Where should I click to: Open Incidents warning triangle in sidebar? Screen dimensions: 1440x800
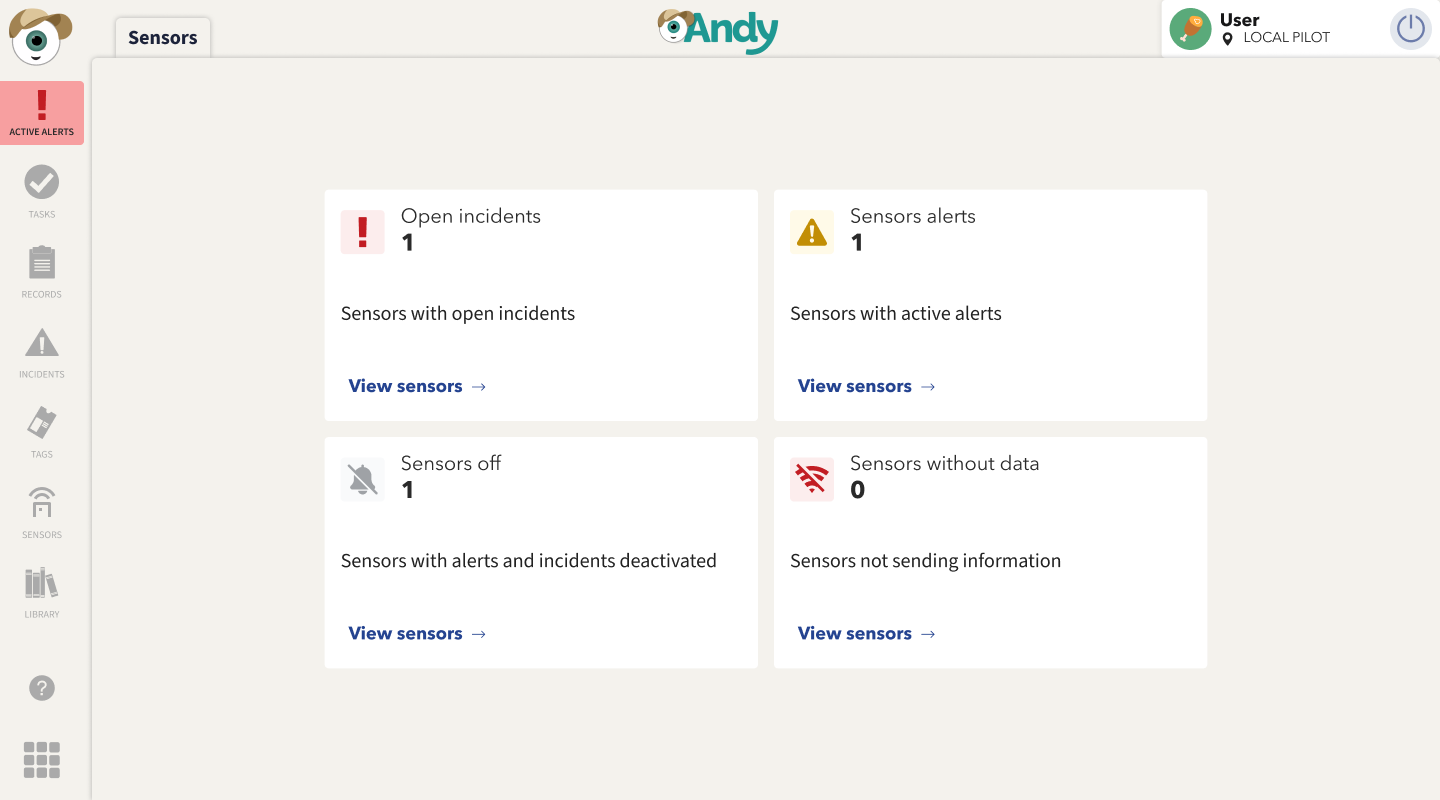click(x=42, y=343)
